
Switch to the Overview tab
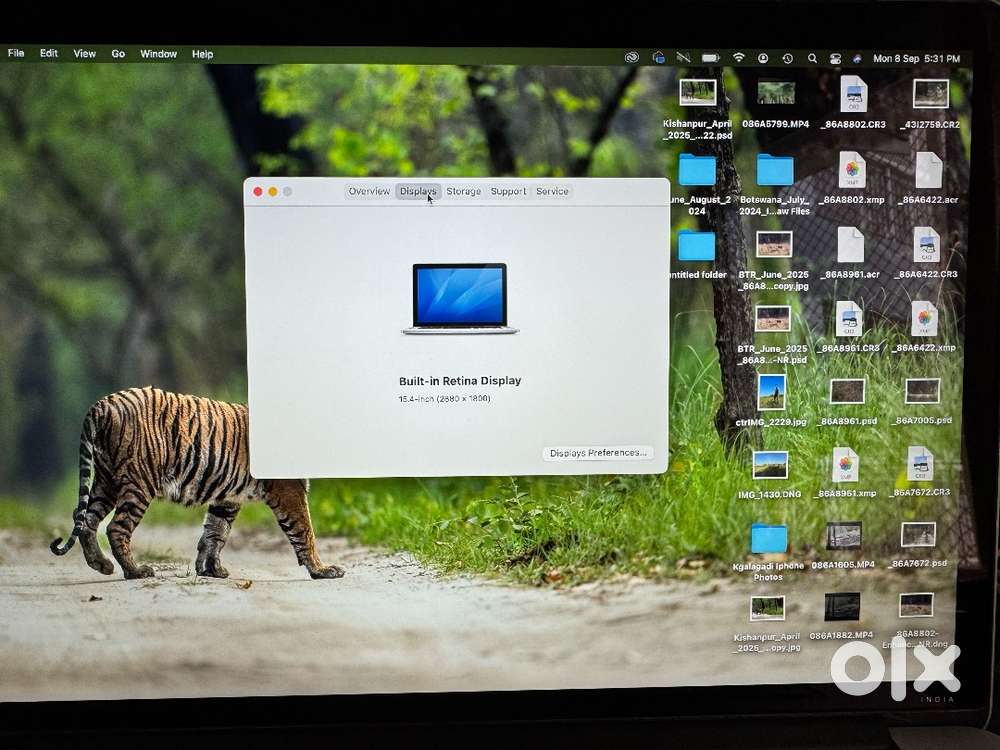click(369, 191)
